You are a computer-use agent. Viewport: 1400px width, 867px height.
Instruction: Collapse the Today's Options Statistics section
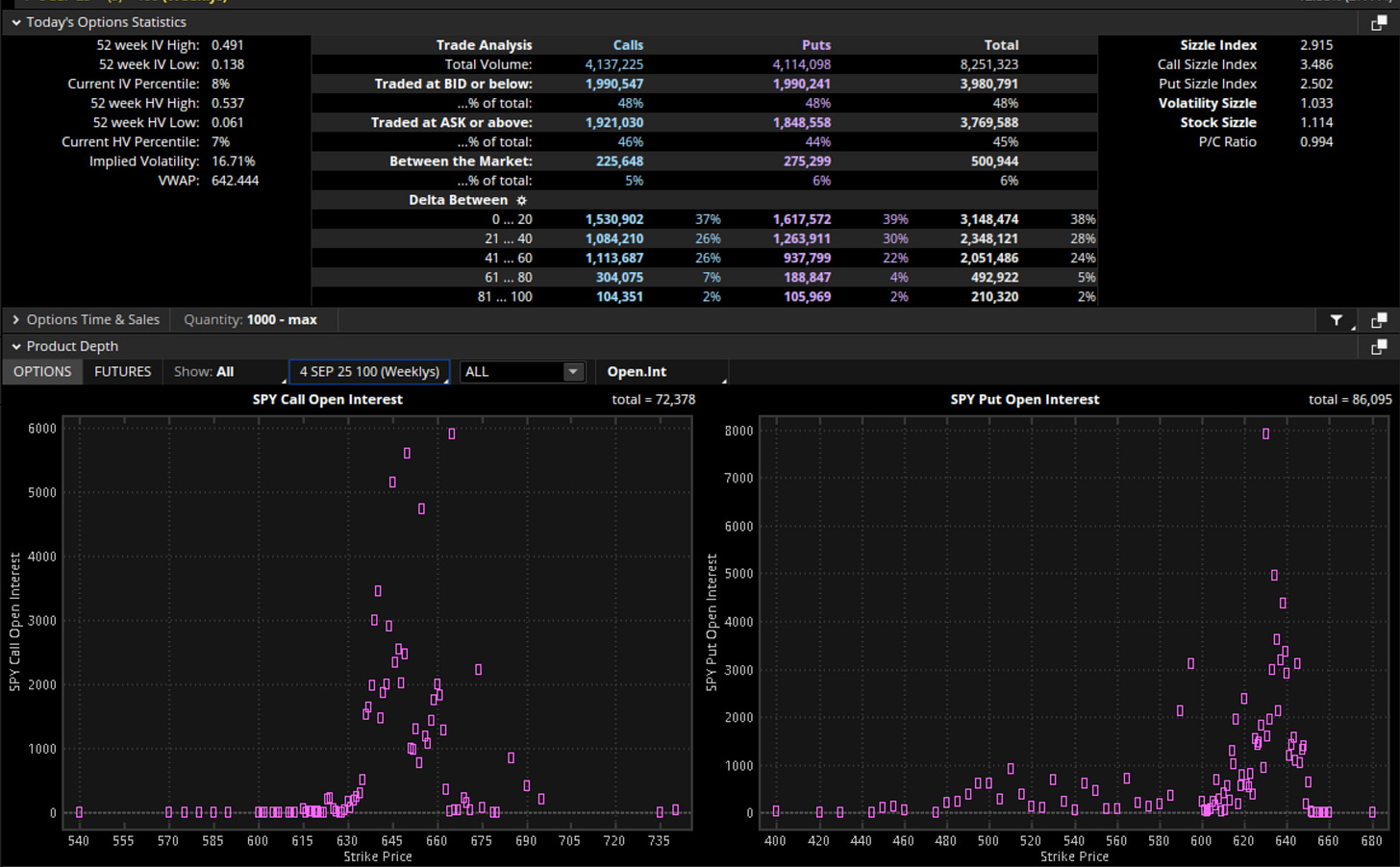(x=16, y=22)
